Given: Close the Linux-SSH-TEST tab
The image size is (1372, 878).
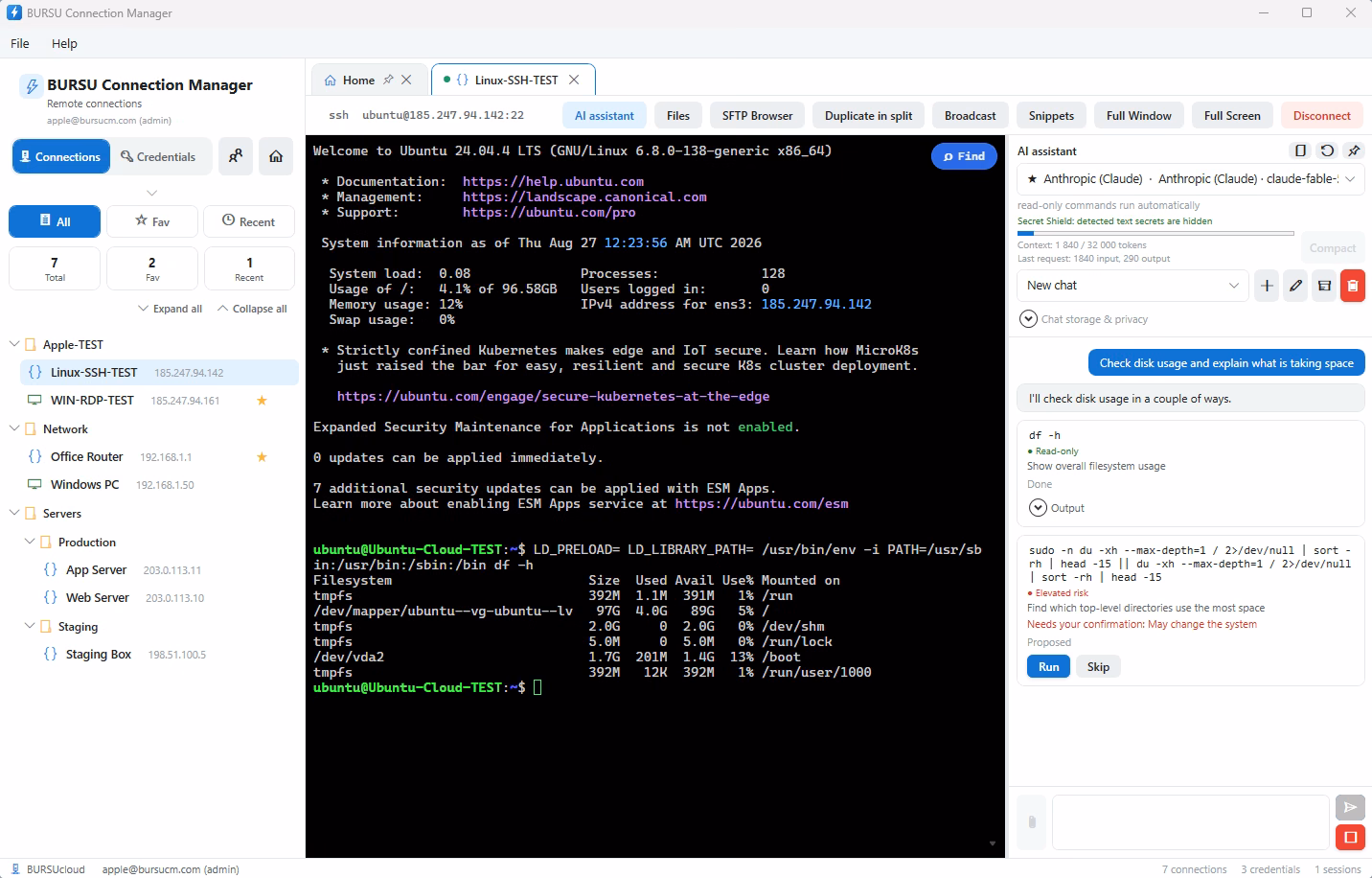Looking at the screenshot, I should 574,80.
